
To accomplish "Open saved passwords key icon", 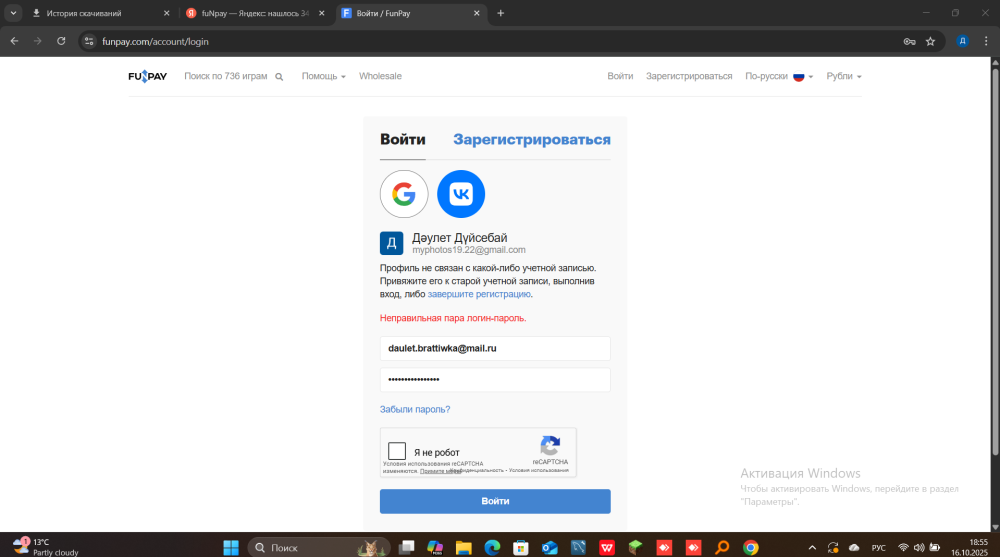I will click(x=909, y=41).
